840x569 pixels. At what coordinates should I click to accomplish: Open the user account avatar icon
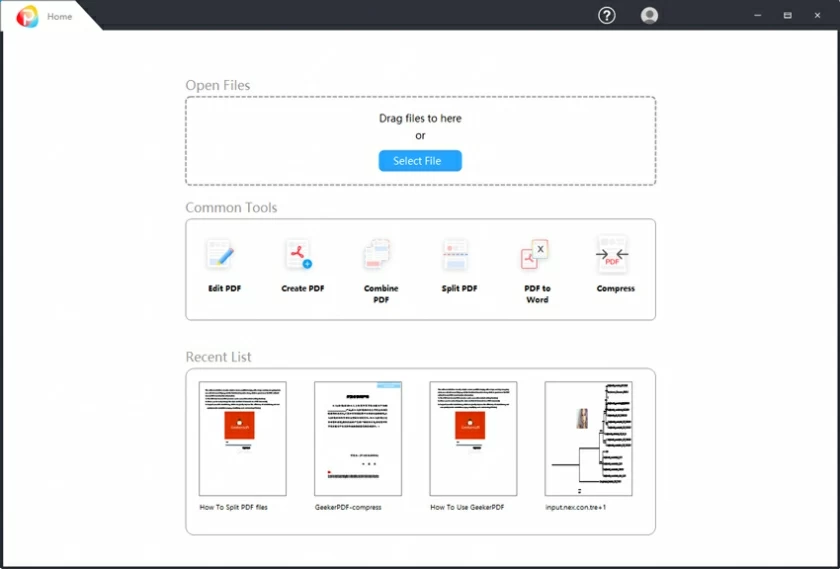[x=649, y=16]
